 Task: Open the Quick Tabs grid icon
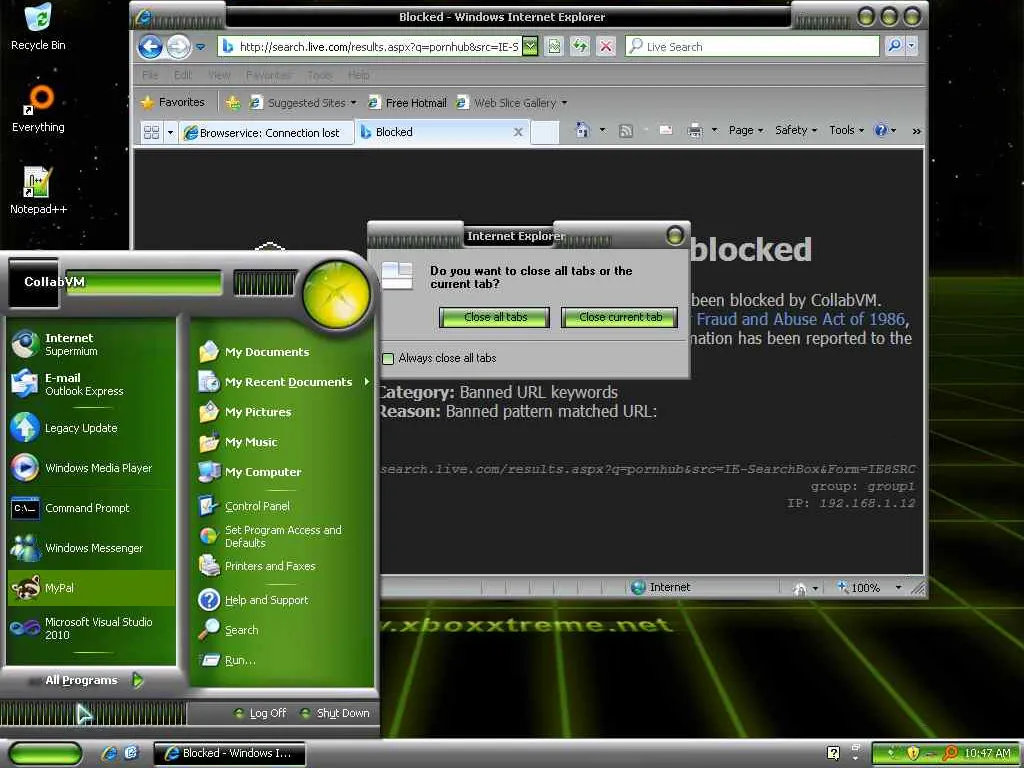pos(152,133)
